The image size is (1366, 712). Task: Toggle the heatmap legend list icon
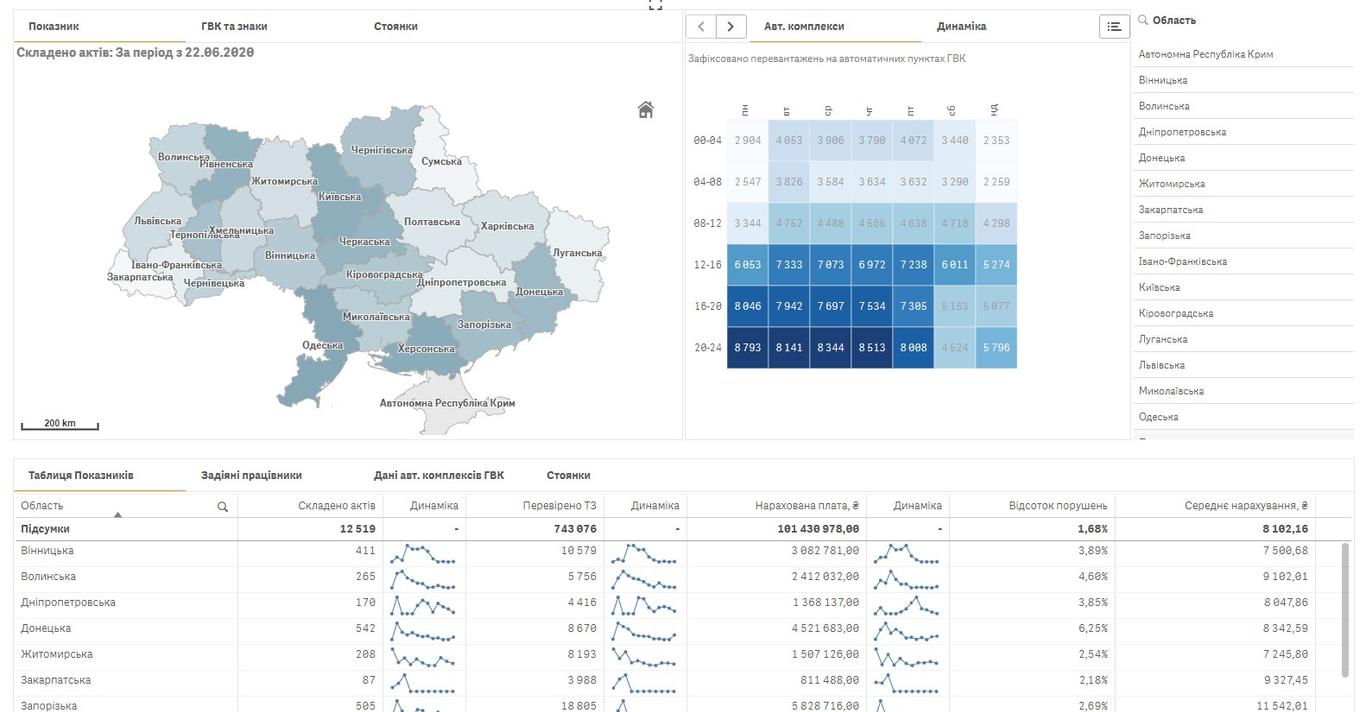[x=1113, y=27]
